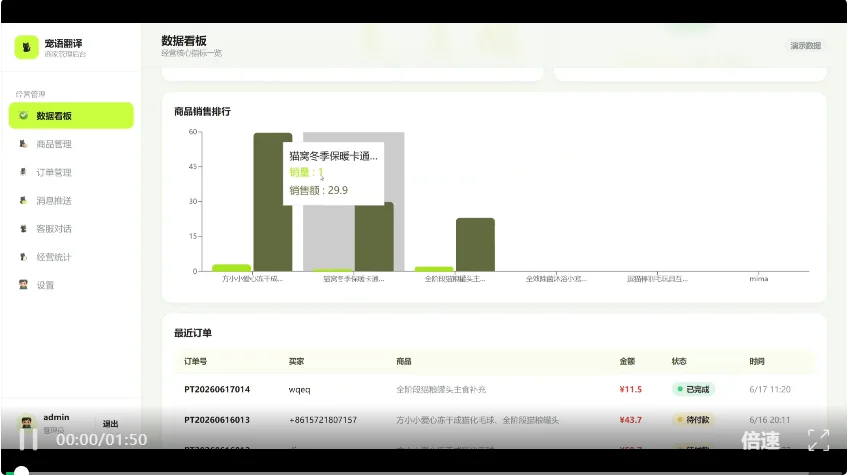Viewport: 850px width, 475px height.
Task: Click the 订单号 column header
Action: pyautogui.click(x=195, y=361)
